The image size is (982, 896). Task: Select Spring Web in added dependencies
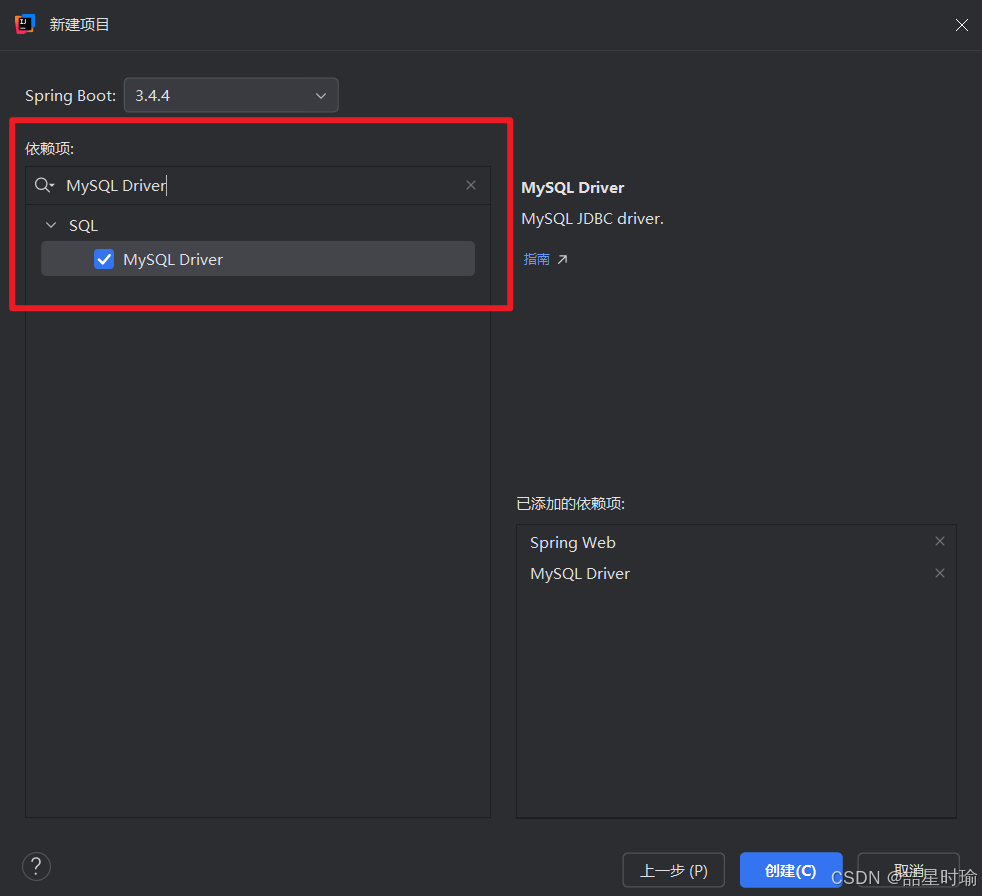pyautogui.click(x=572, y=543)
